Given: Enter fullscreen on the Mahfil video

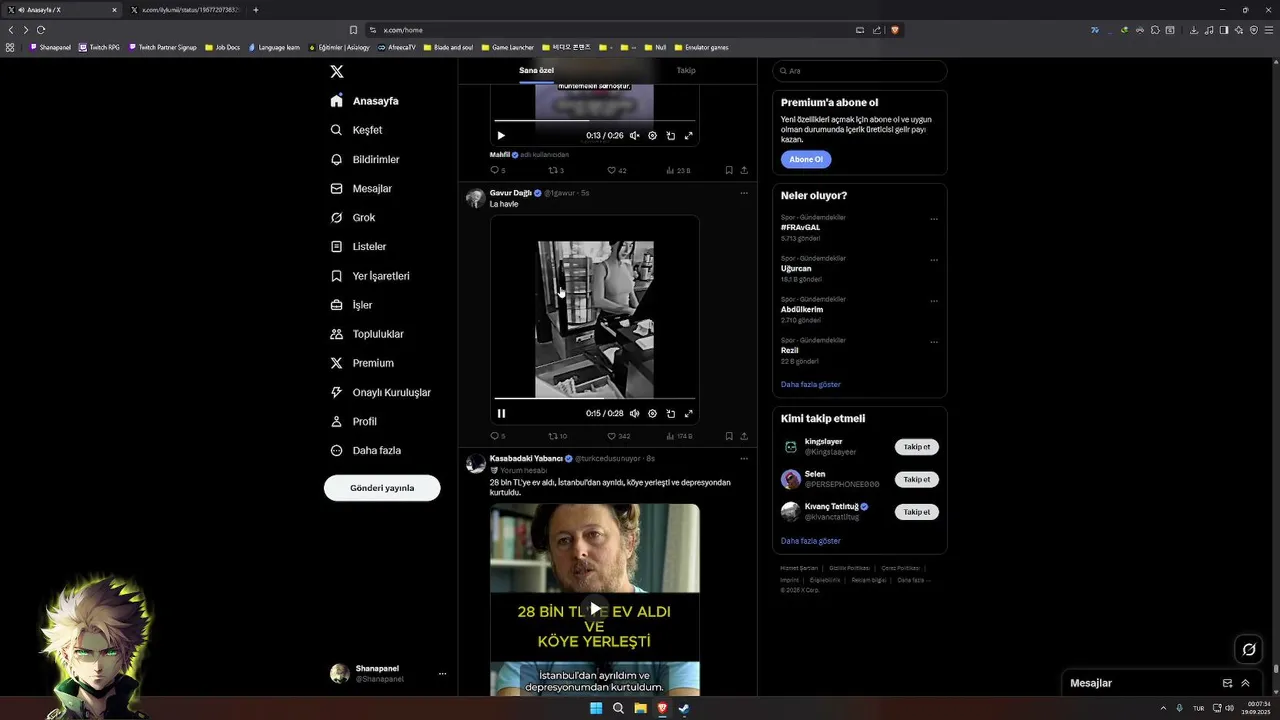Looking at the screenshot, I should pos(688,135).
